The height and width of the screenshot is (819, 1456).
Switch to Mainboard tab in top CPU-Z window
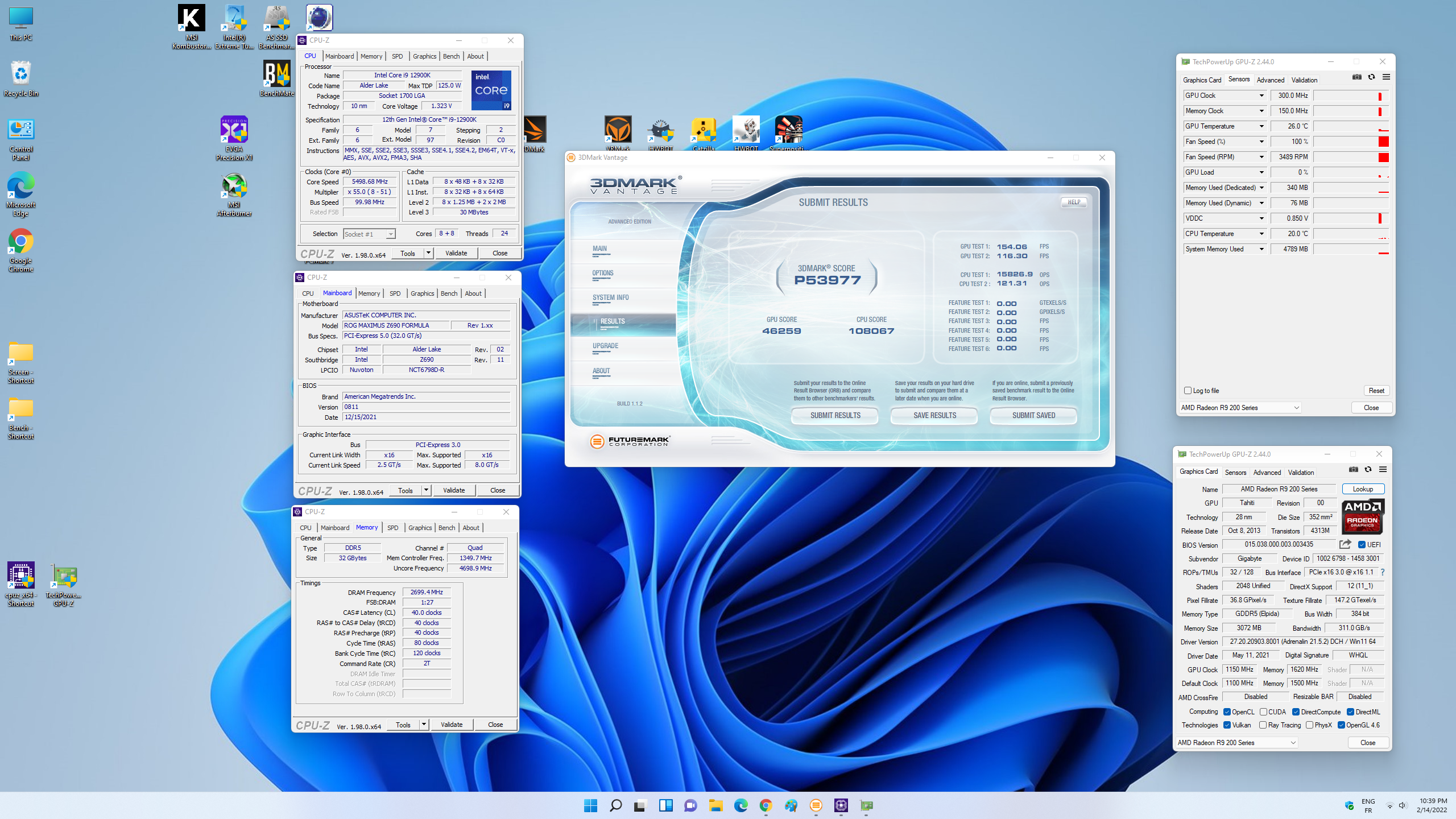(340, 56)
